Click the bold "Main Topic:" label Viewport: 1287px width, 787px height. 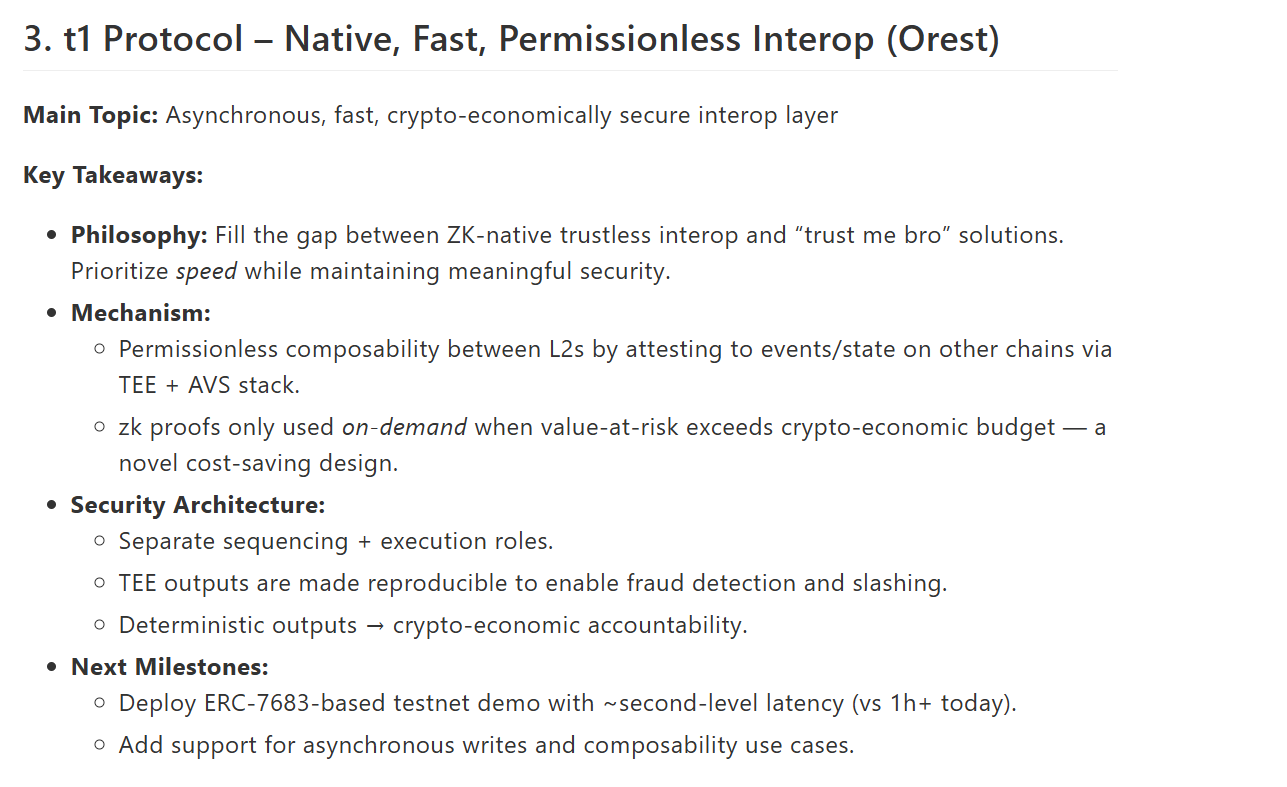point(91,115)
